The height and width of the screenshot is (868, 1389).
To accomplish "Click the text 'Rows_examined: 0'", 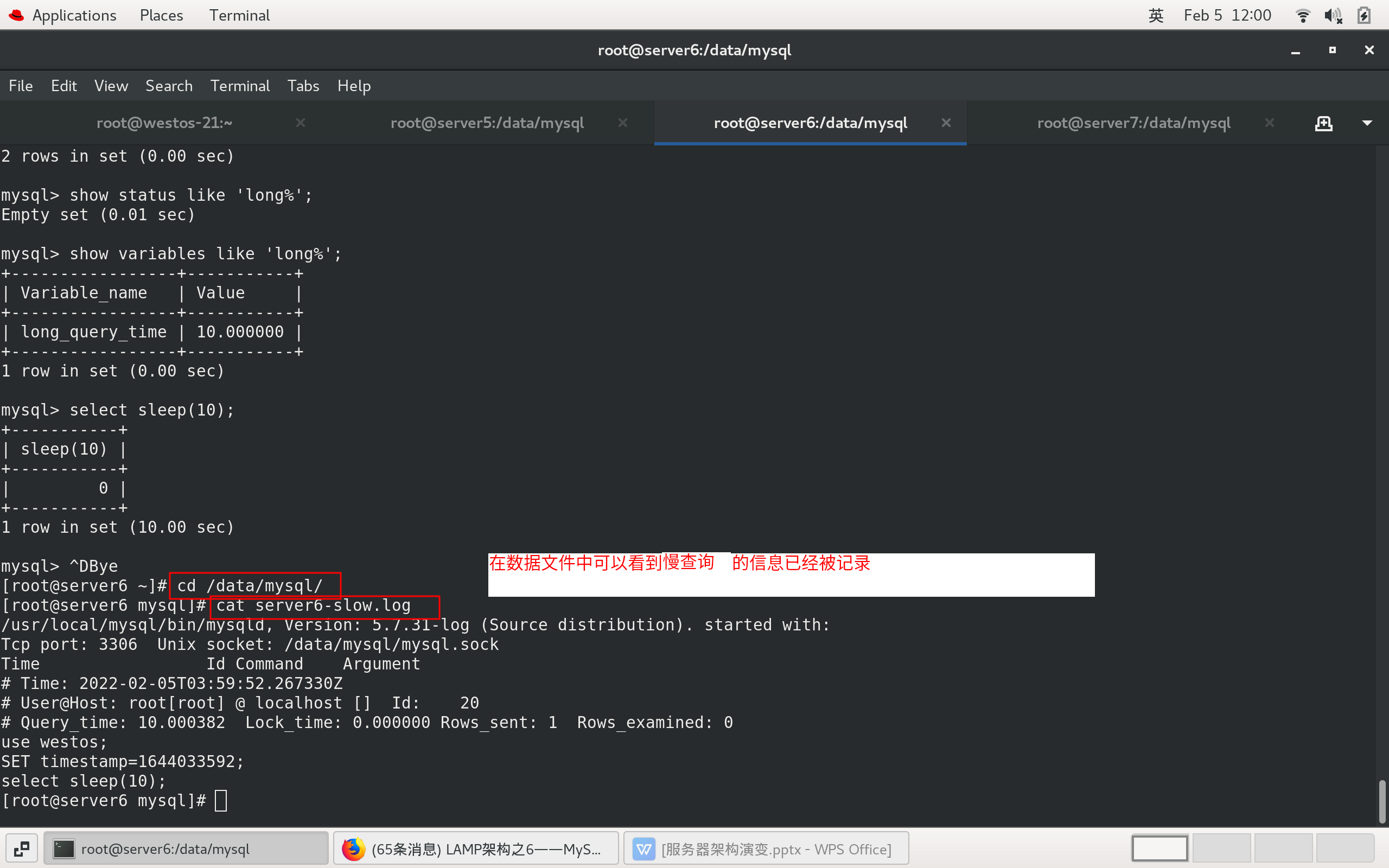I will (655, 723).
